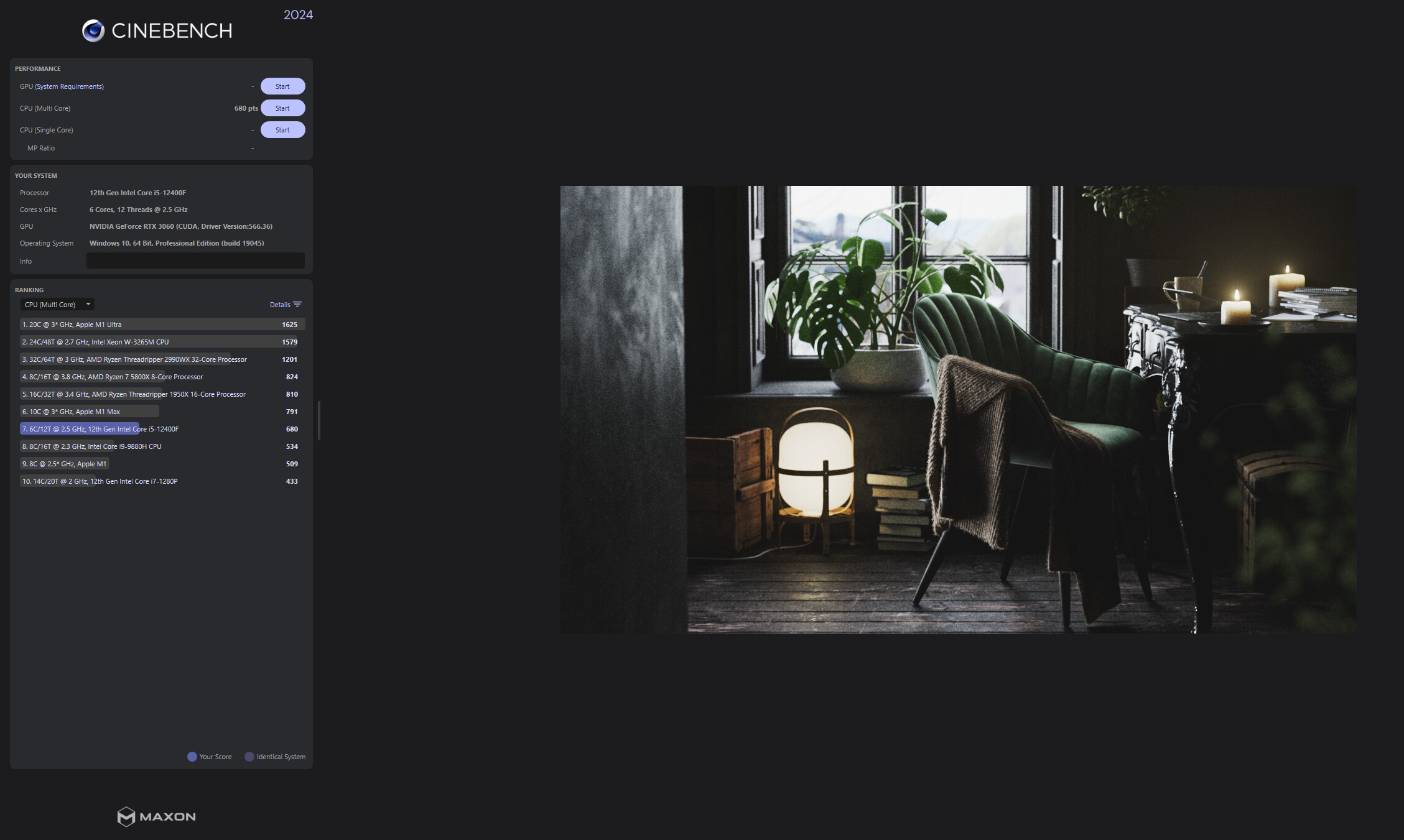Click the Maxon logo at the bottom
The height and width of the screenshot is (840, 1404).
coord(157,816)
